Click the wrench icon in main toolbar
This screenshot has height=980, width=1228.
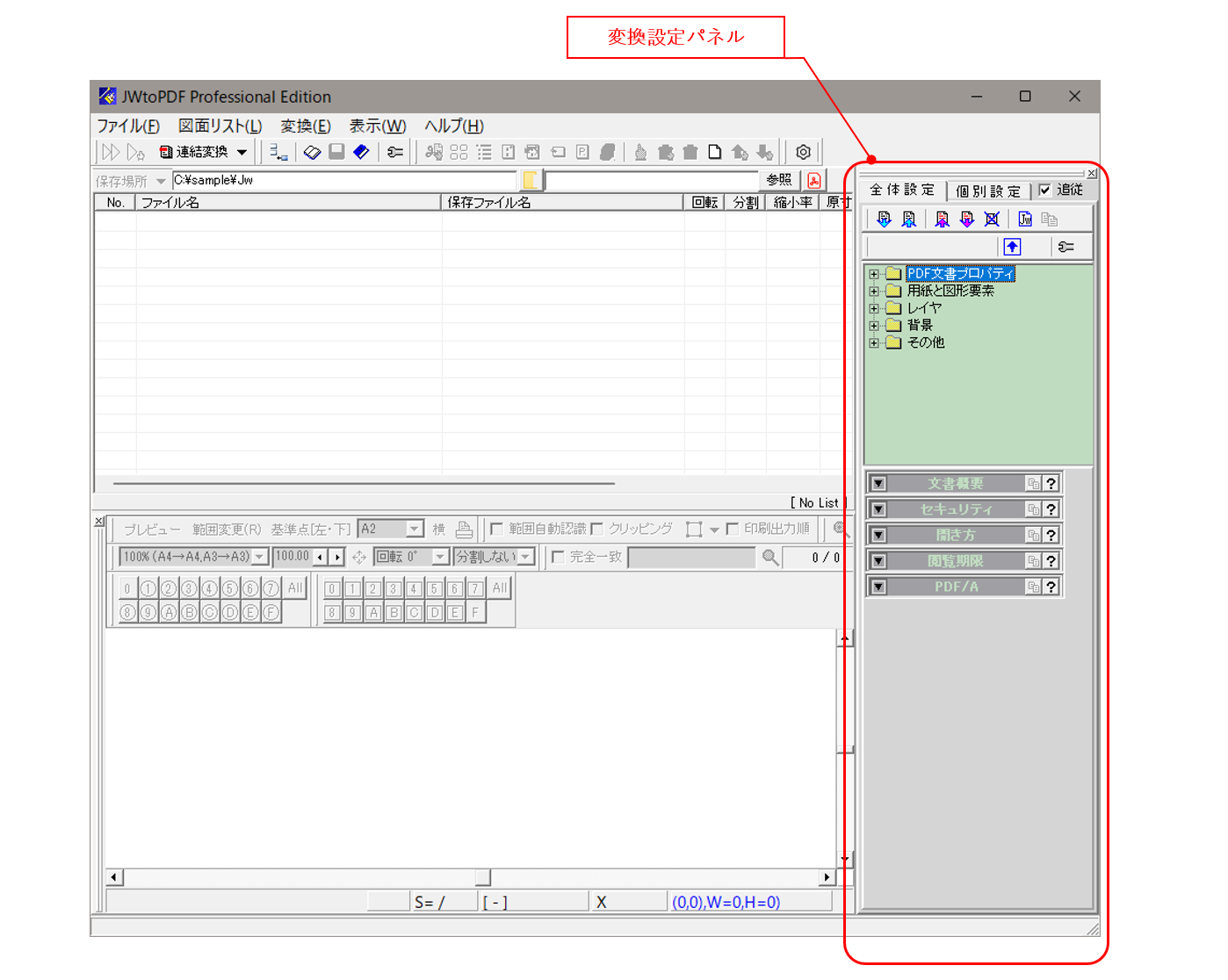[395, 152]
